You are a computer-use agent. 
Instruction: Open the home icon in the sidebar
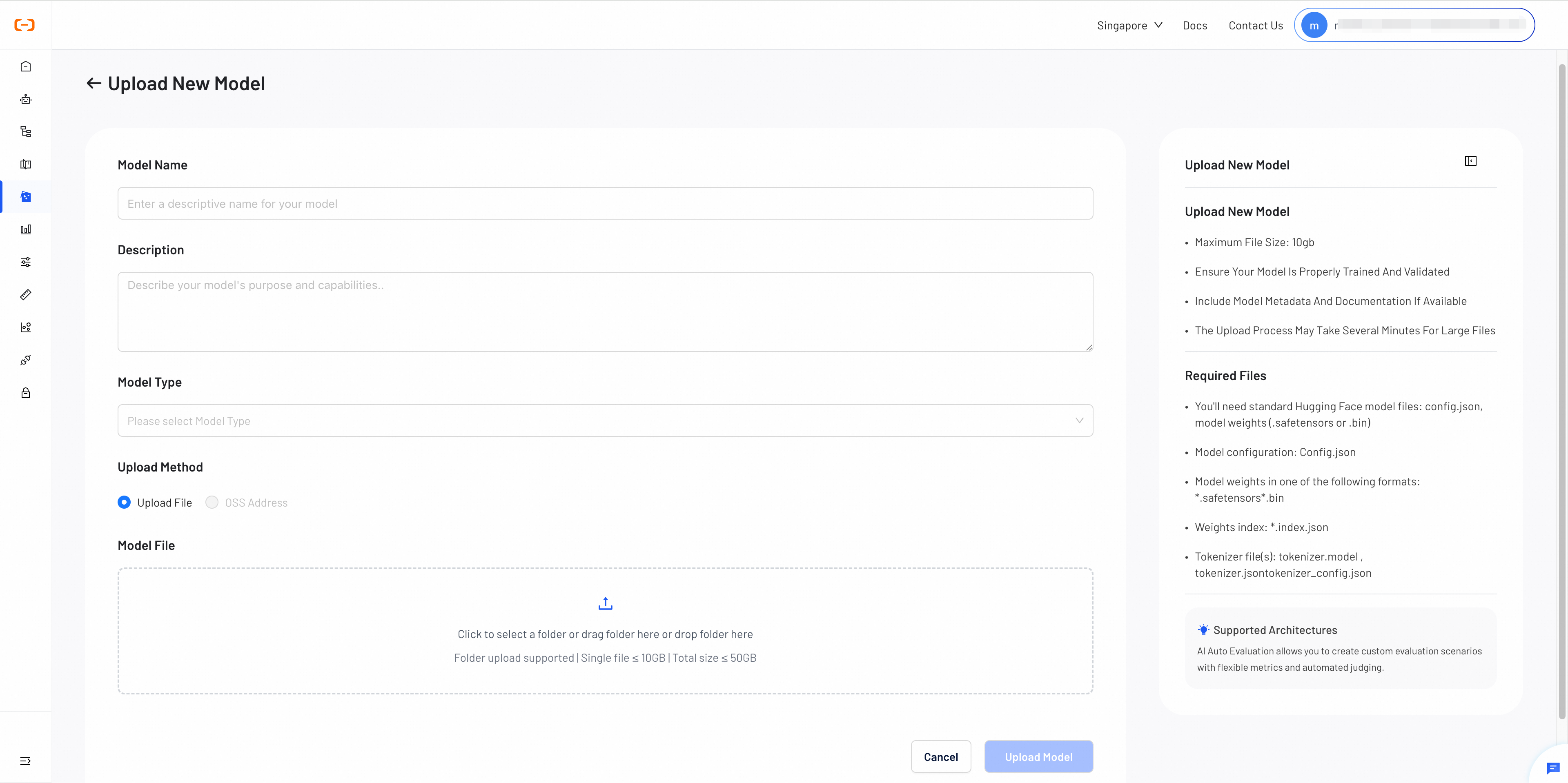tap(26, 66)
